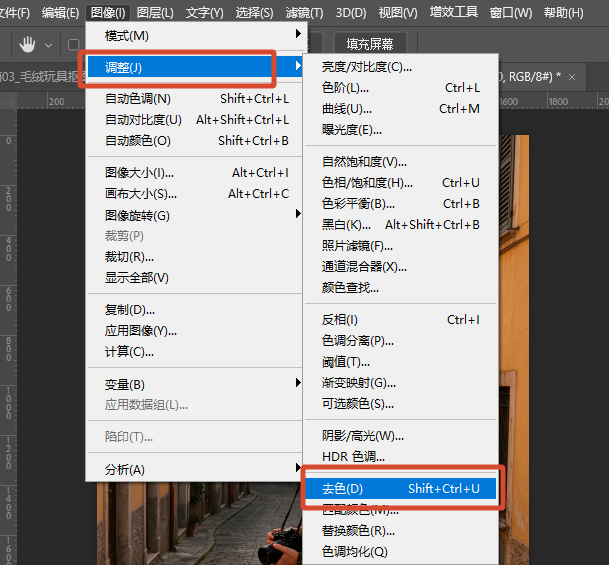Expand the 图像旋转(G) submenu
This screenshot has height=565, width=609.
coord(194,215)
